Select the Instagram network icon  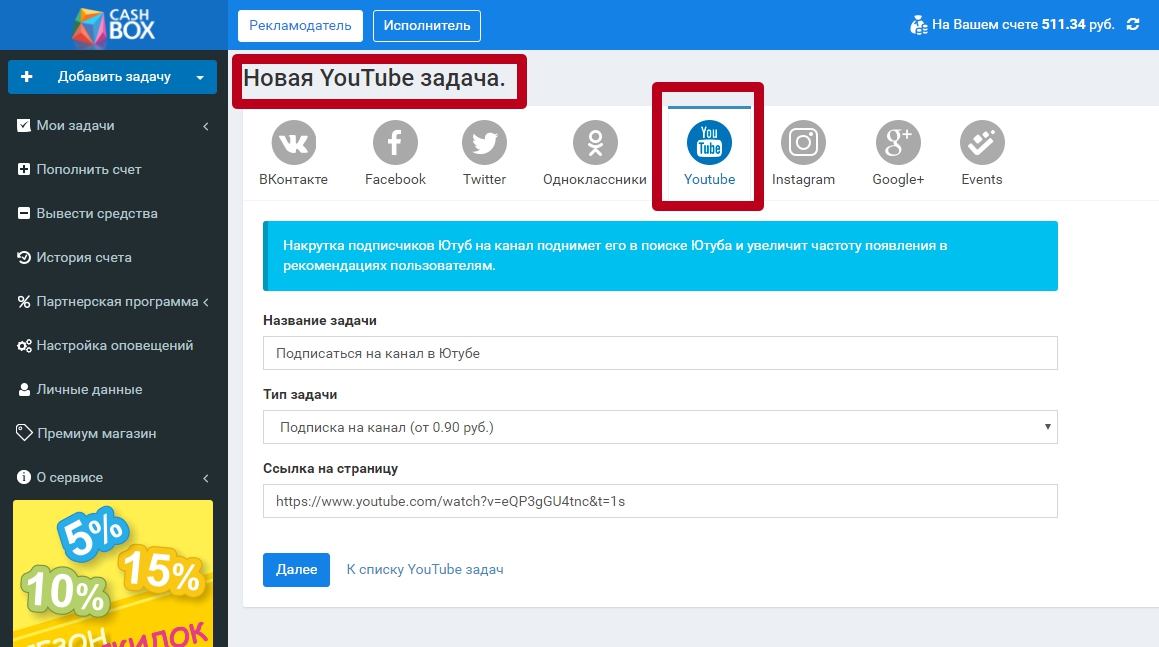tap(803, 143)
